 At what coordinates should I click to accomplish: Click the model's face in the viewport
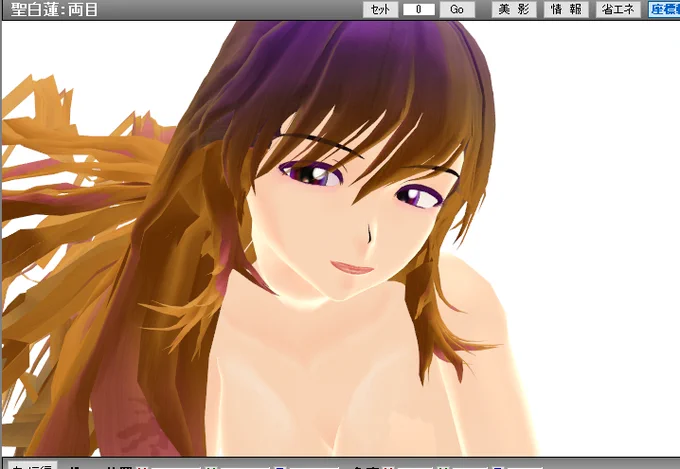347,217
